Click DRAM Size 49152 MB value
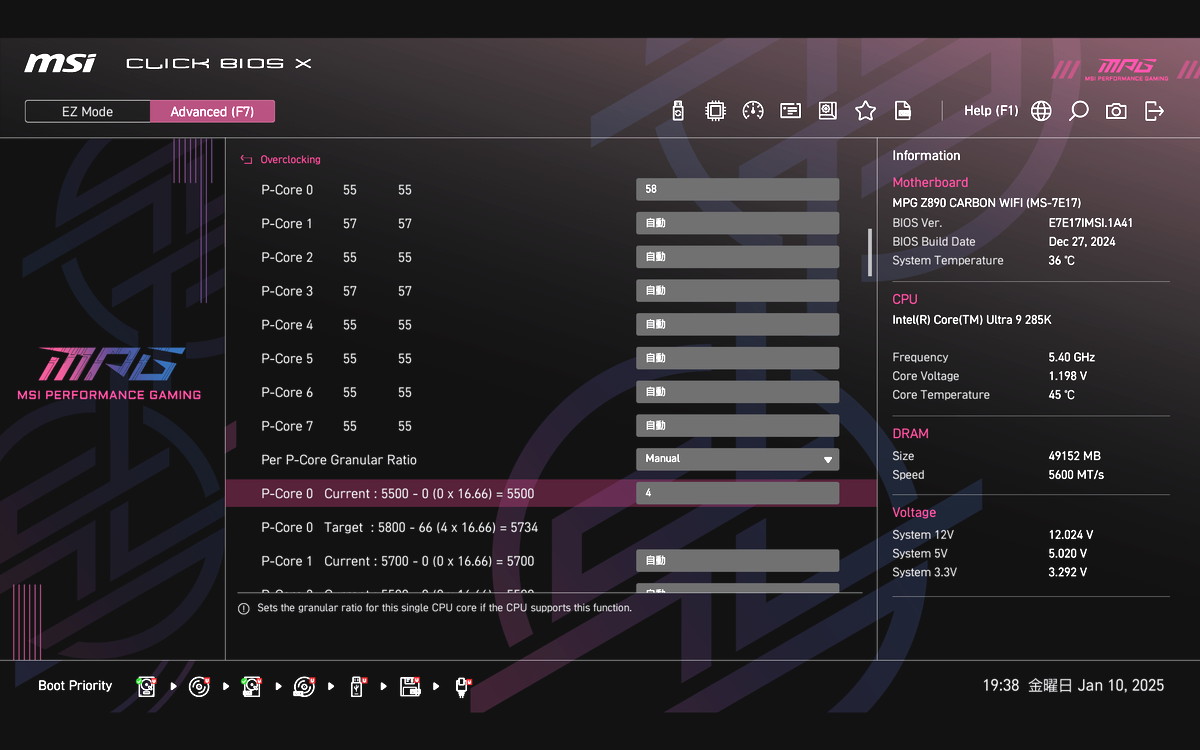 pos(1075,456)
